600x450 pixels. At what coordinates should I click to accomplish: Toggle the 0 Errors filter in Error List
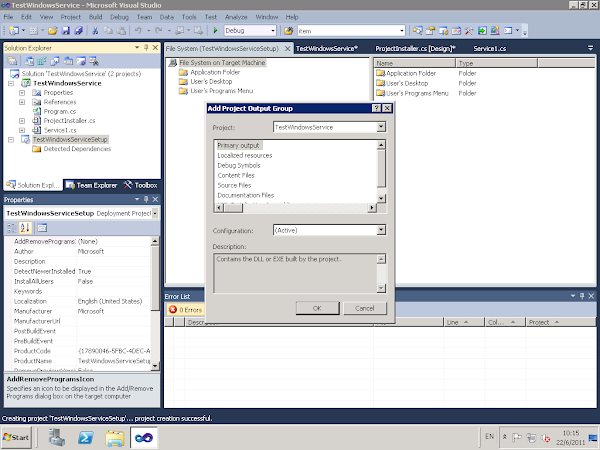click(x=185, y=310)
